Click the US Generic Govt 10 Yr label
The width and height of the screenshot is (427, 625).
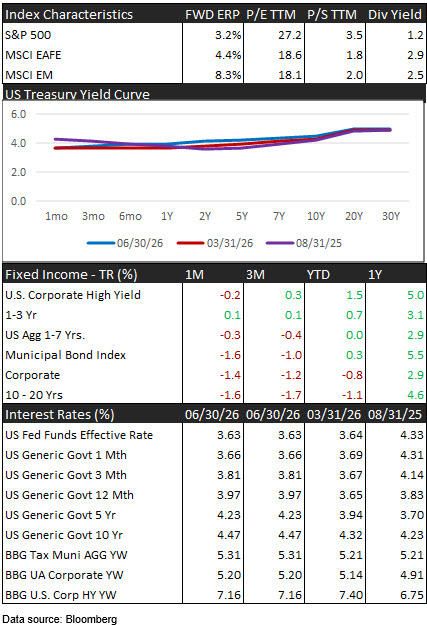(64, 535)
